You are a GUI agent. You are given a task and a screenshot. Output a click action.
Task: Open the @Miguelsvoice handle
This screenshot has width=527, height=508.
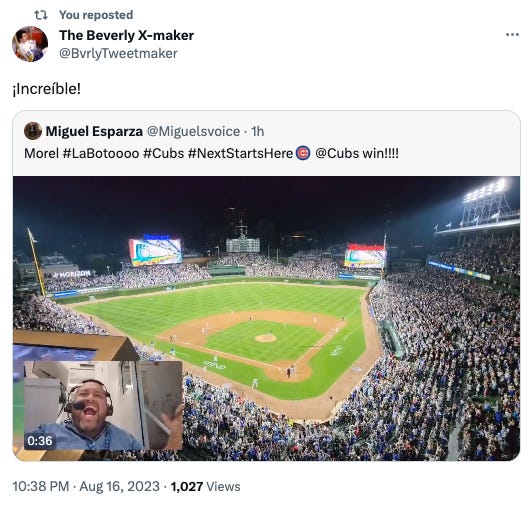193,131
